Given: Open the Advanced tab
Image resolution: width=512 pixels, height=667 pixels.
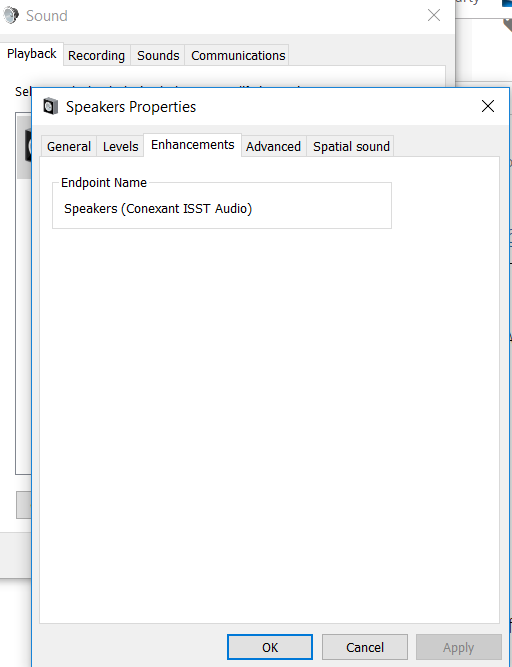Looking at the screenshot, I should coord(273,147).
